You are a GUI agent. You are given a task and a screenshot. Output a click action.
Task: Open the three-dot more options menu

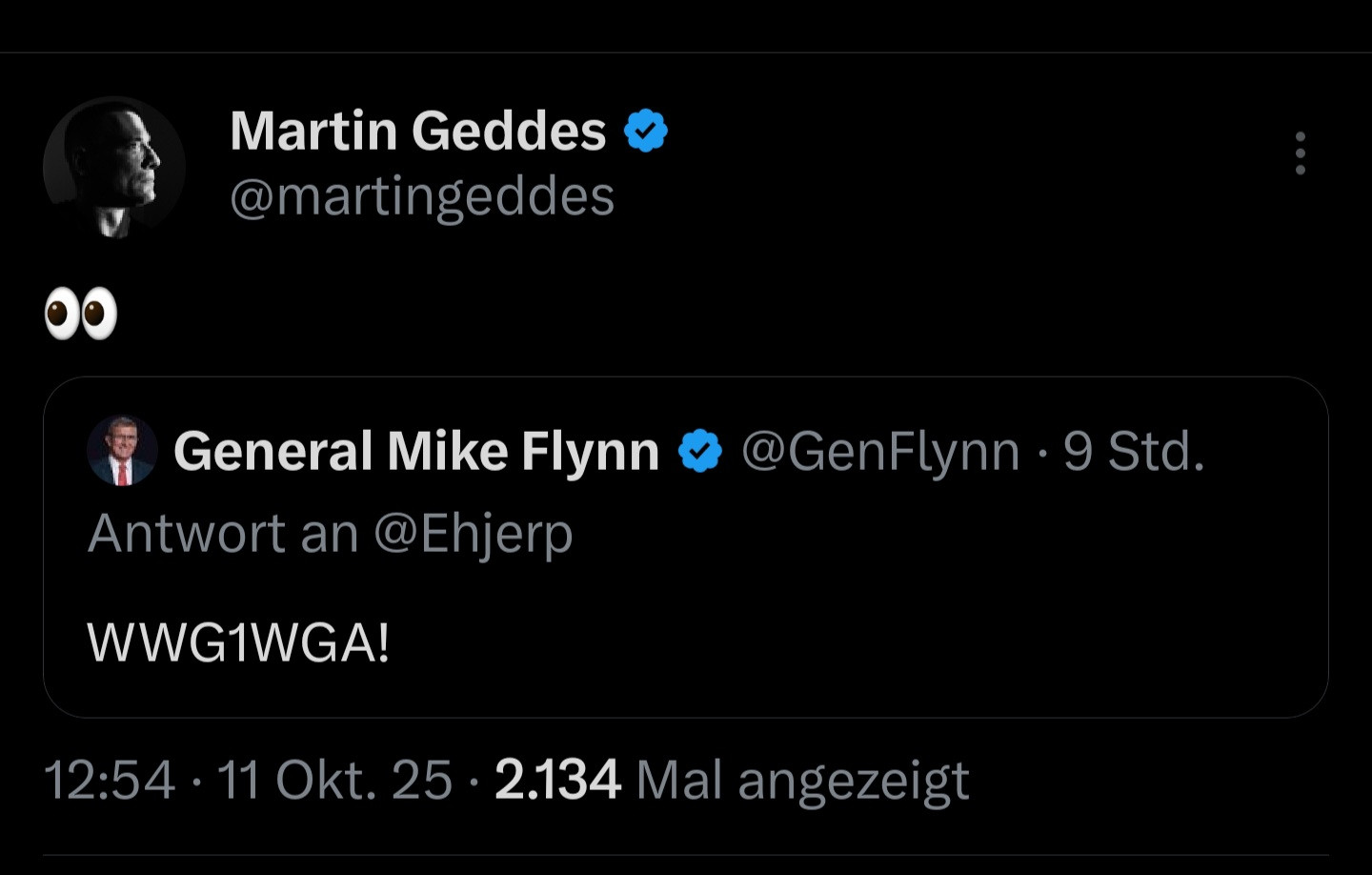point(1300,153)
